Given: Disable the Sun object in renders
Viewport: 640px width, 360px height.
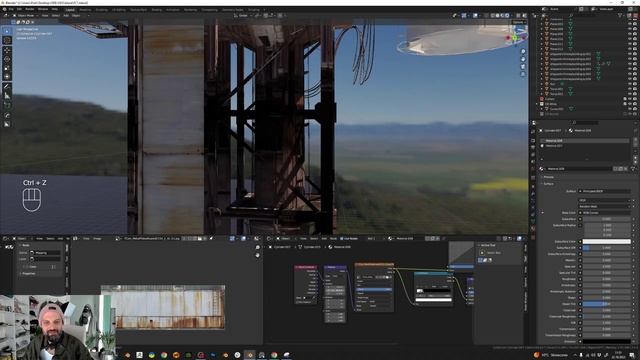Looking at the screenshot, I should [x=635, y=84].
